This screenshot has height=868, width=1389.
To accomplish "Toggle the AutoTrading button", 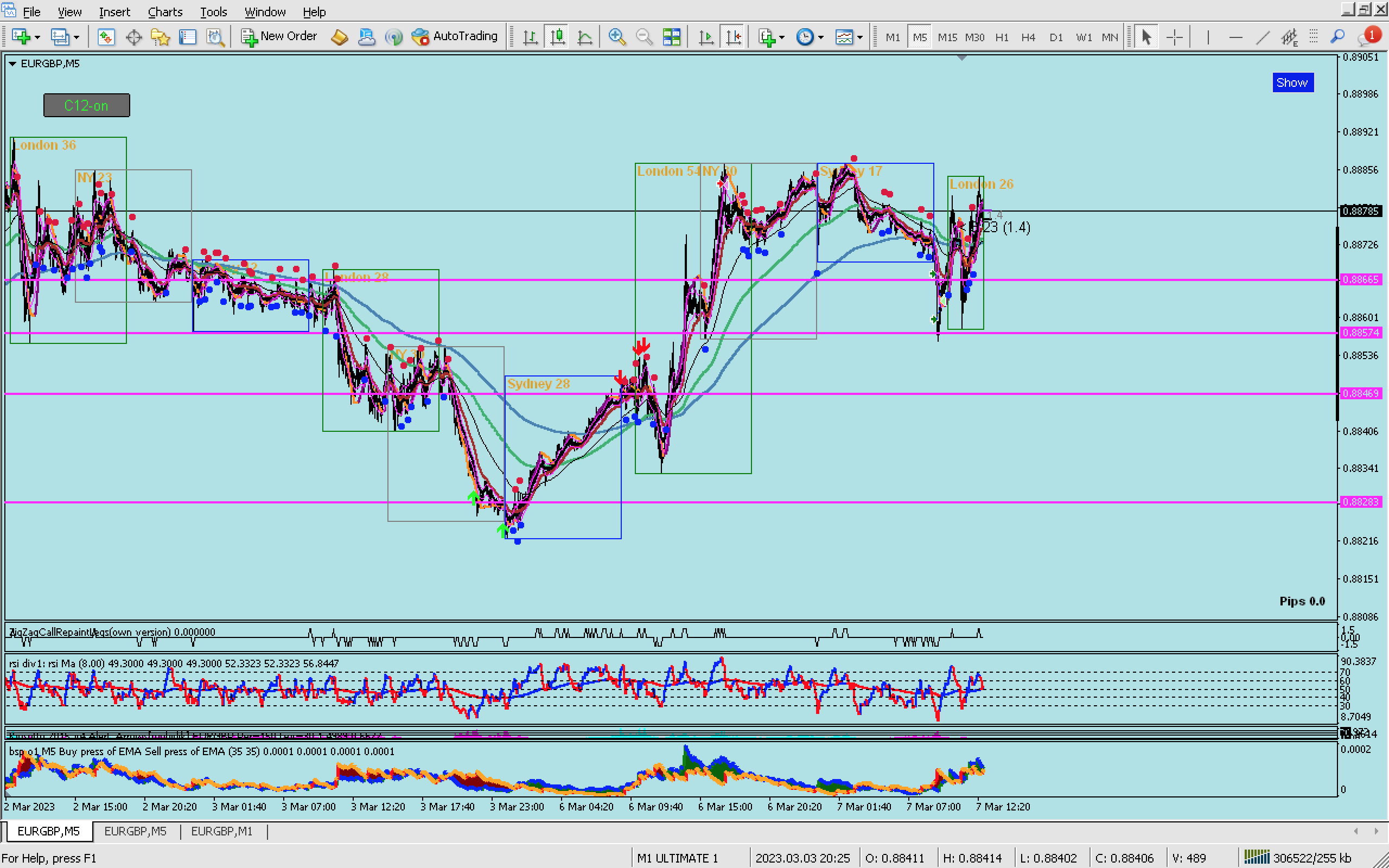I will pos(455,36).
